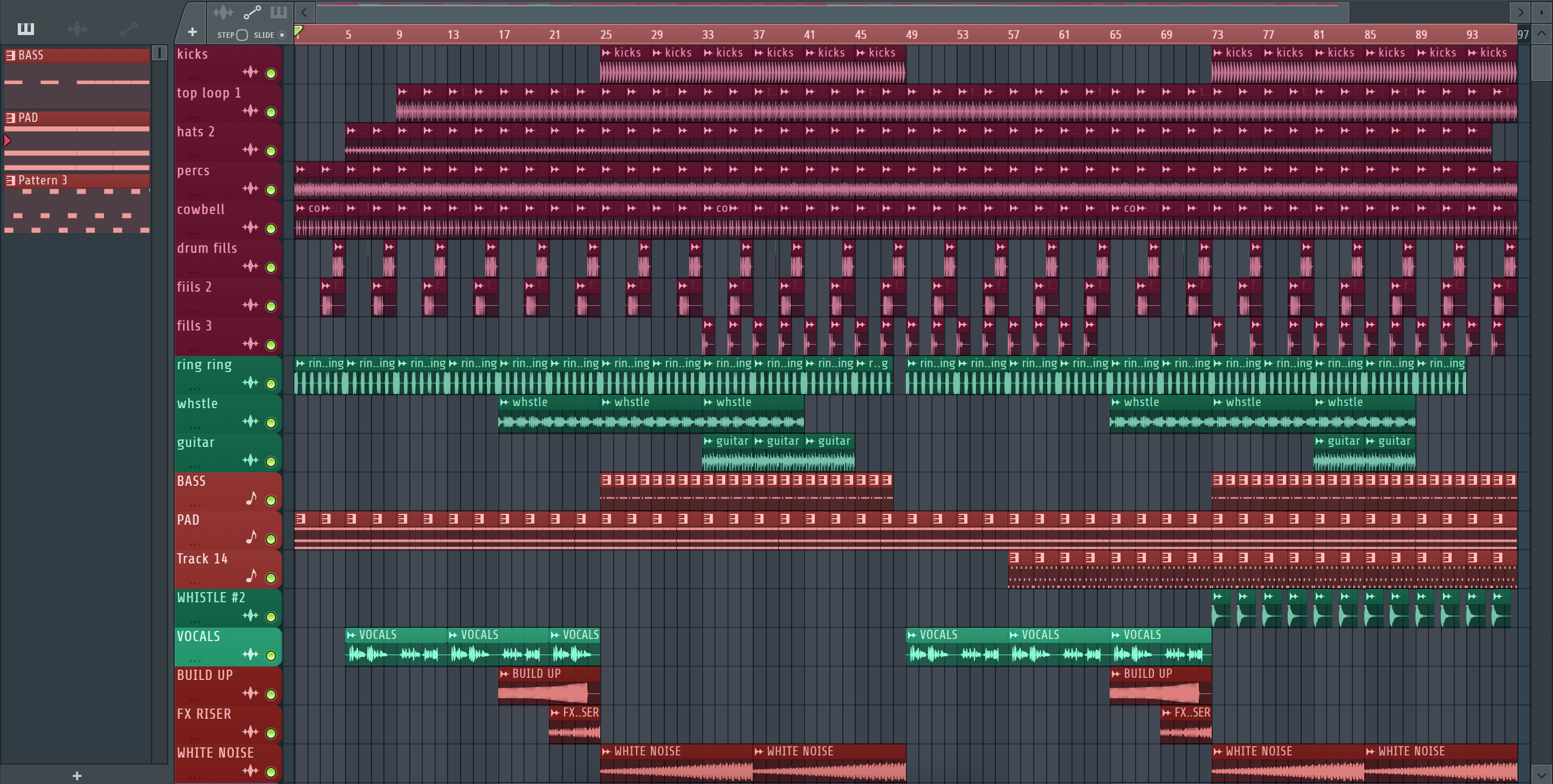This screenshot has width=1553, height=784.
Task: Open the clip menu of first rin..ing clip
Action: 301,363
